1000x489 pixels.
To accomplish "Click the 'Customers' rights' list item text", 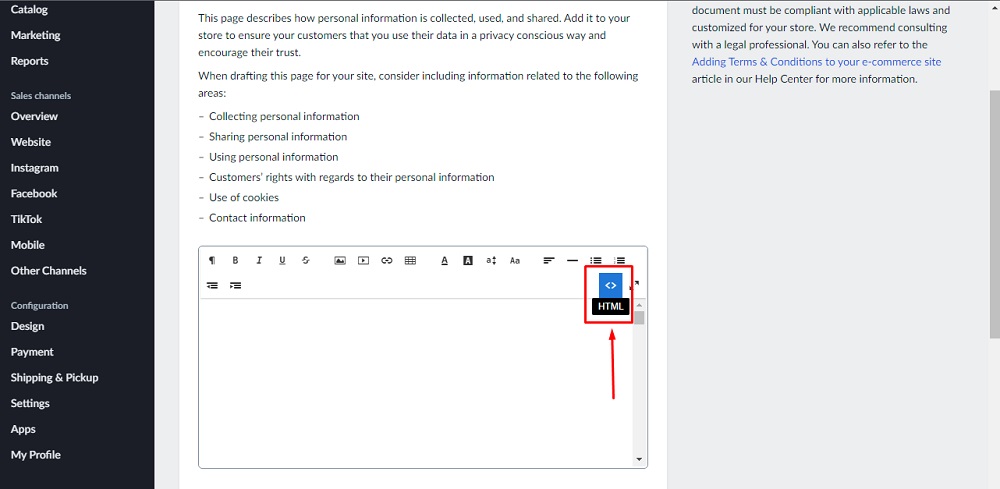I will [x=351, y=177].
